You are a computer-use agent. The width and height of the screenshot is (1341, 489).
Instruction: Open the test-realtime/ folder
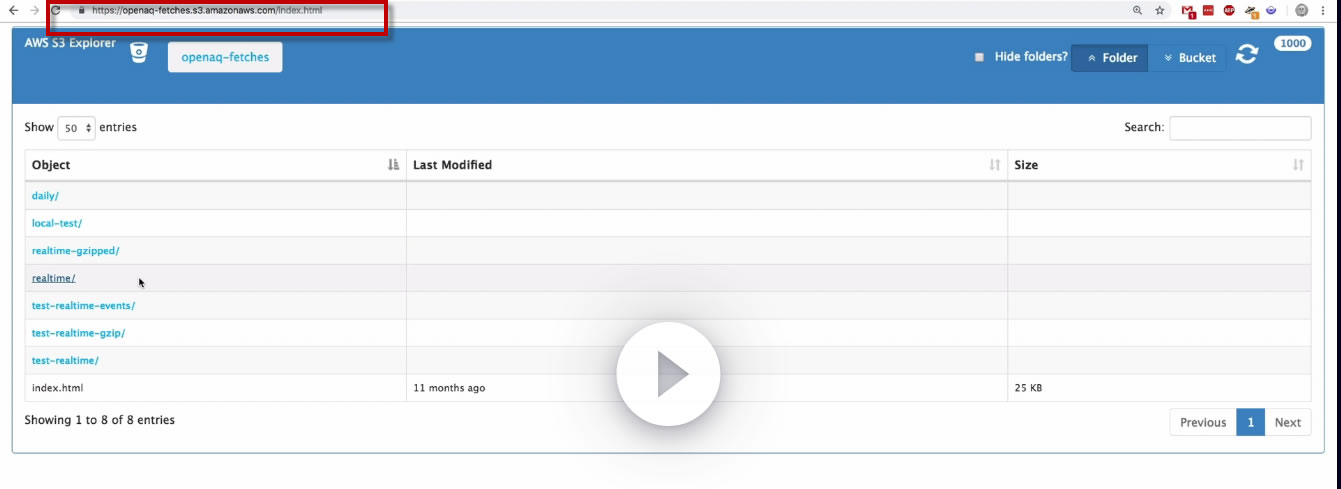pyautogui.click(x=65, y=360)
